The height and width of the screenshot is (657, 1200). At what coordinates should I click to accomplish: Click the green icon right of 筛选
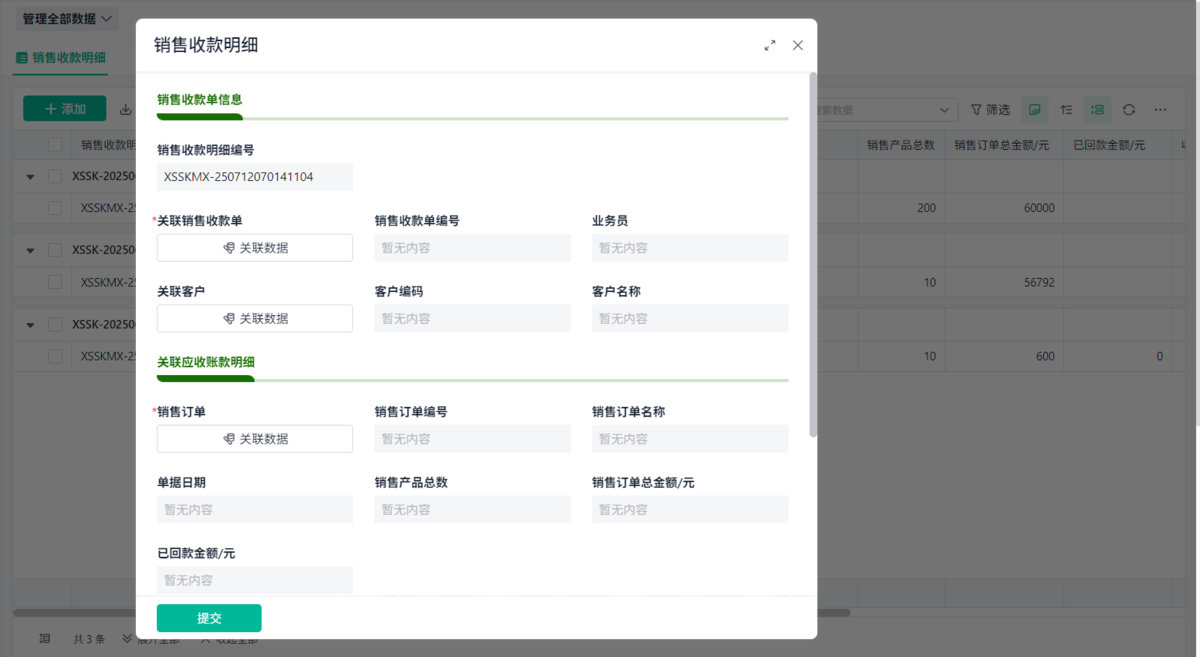tap(1035, 109)
